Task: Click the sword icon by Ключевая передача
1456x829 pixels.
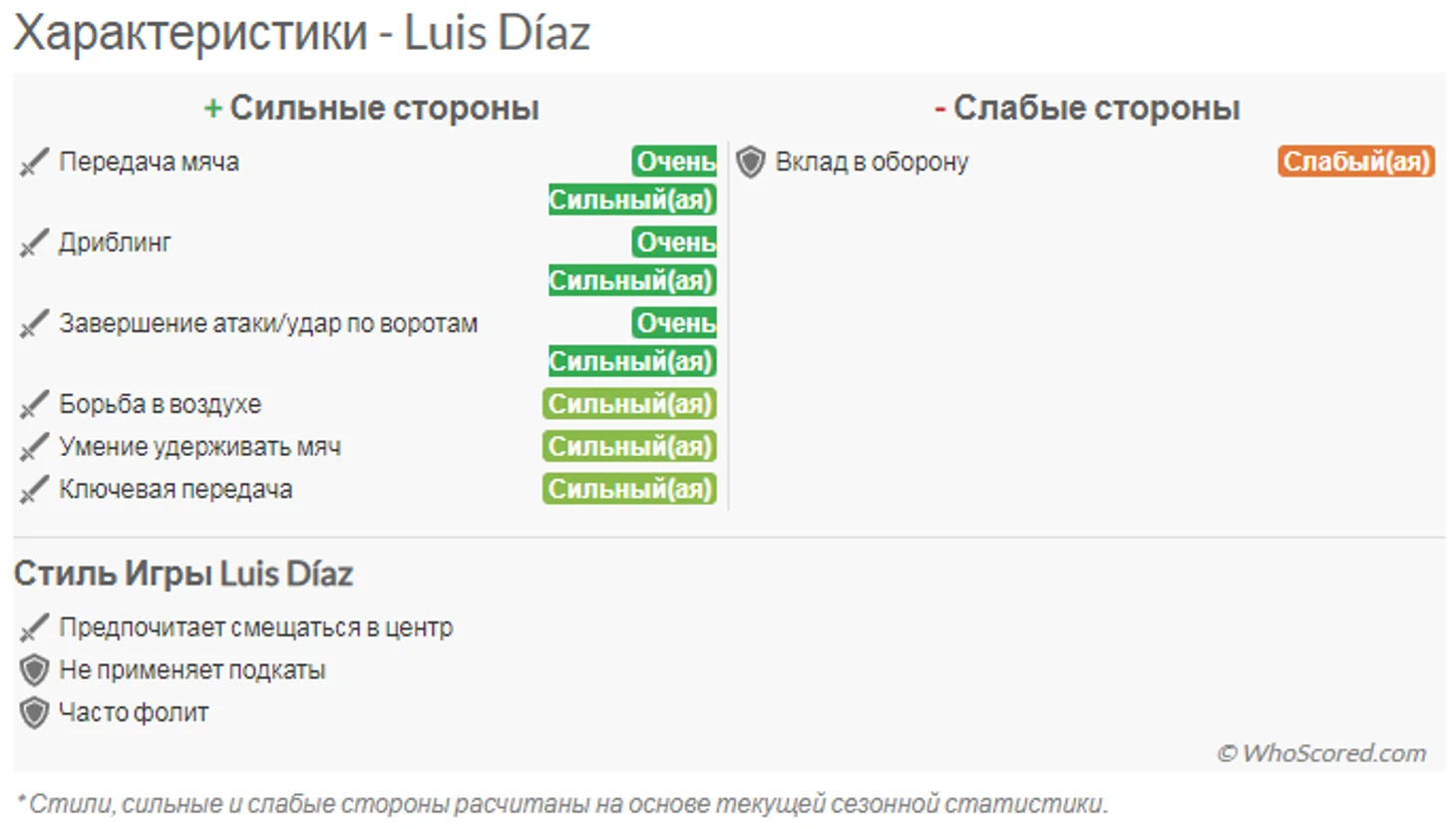Action: [x=34, y=490]
